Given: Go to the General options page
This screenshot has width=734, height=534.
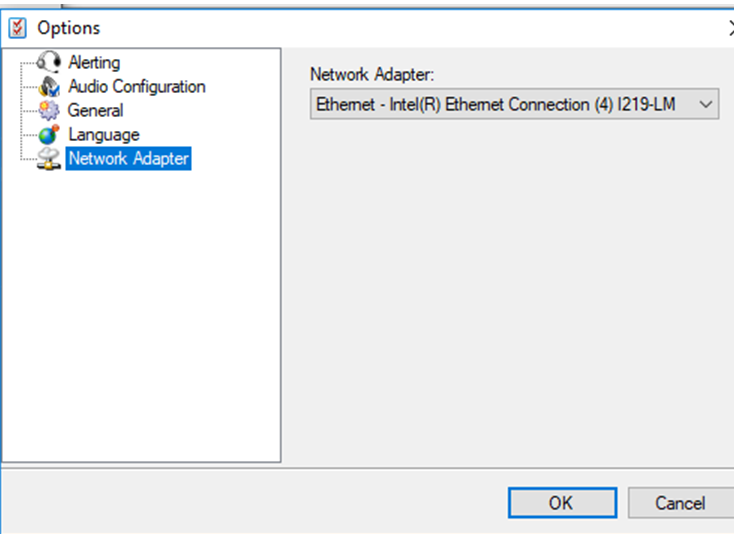Looking at the screenshot, I should [x=95, y=111].
